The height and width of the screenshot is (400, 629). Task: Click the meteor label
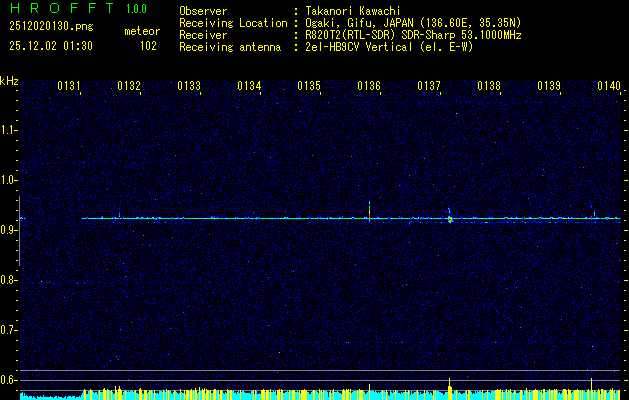pyautogui.click(x=142, y=31)
